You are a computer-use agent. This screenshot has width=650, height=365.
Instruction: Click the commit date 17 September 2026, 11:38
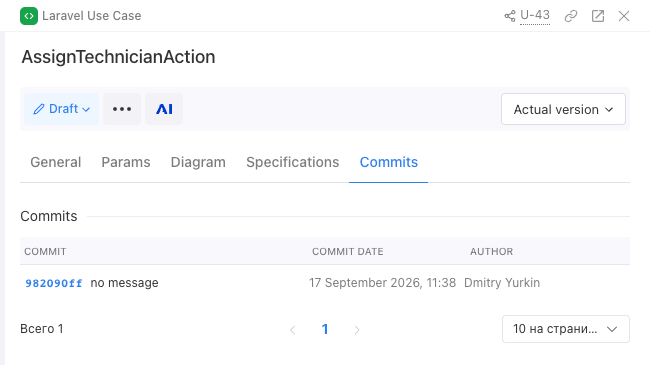[382, 283]
